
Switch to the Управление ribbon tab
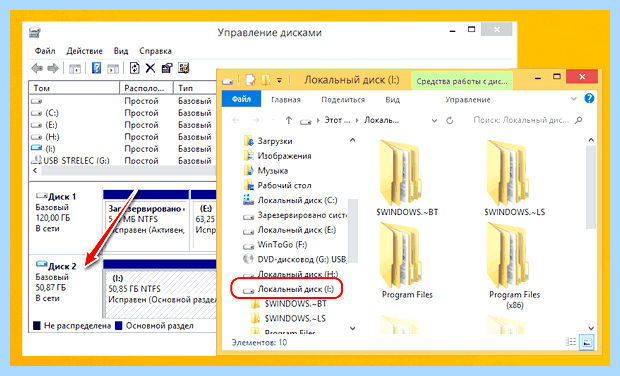pyautogui.click(x=468, y=100)
